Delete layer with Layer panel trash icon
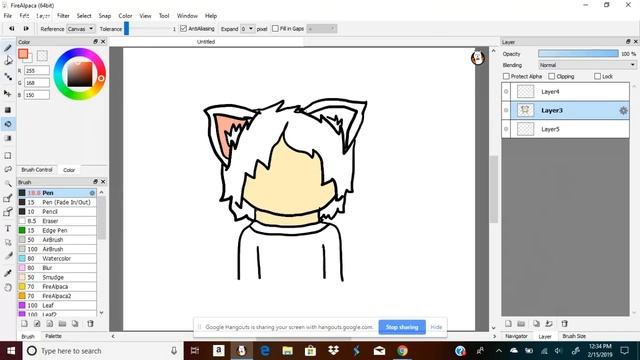The width and height of the screenshot is (640, 360). click(564, 324)
